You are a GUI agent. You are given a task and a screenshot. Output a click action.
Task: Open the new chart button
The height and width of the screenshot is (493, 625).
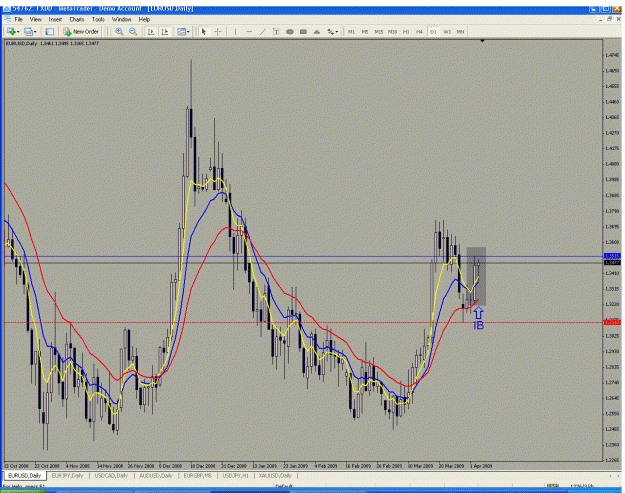11,32
